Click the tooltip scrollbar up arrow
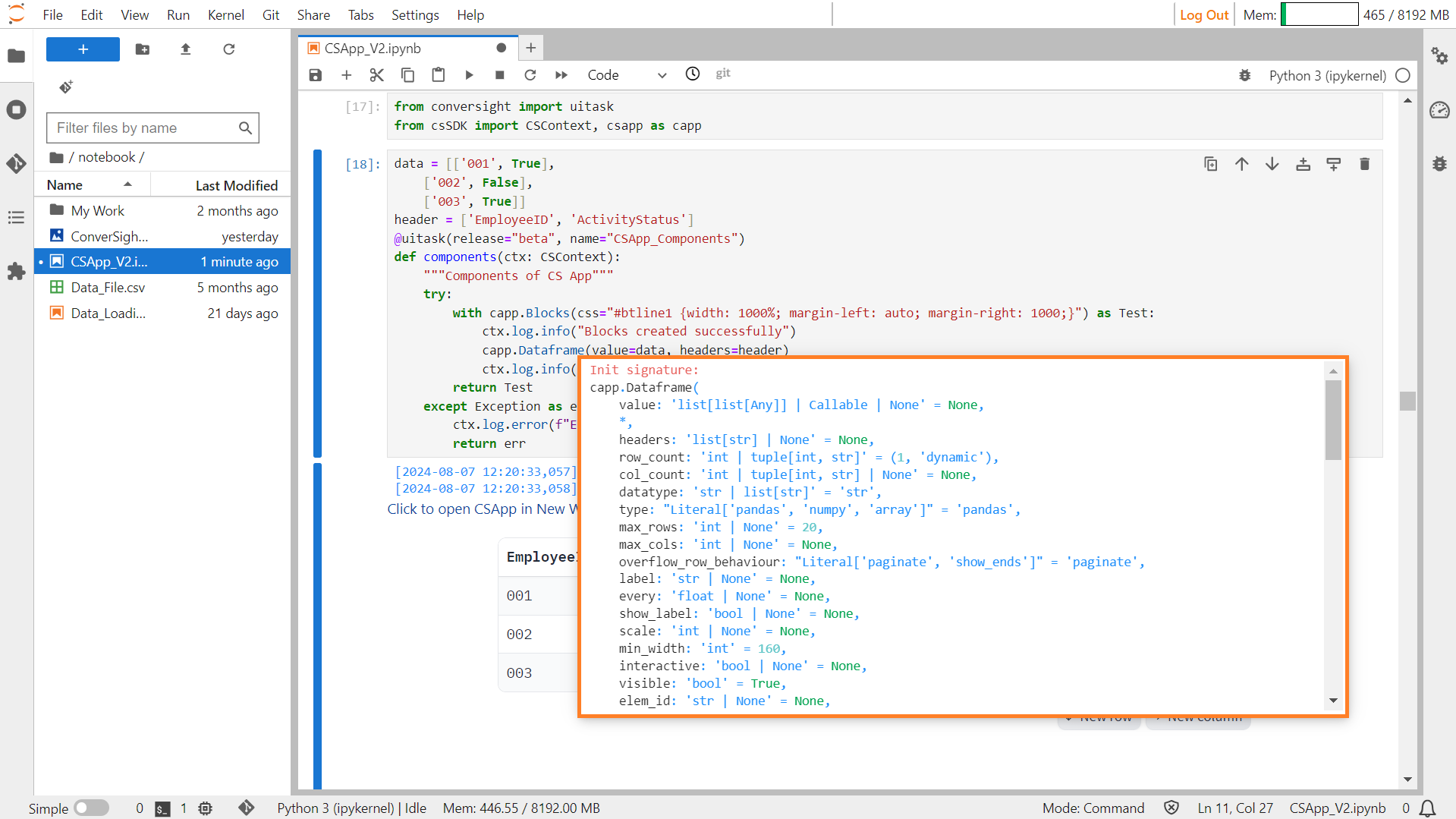1456x819 pixels. coord(1333,370)
